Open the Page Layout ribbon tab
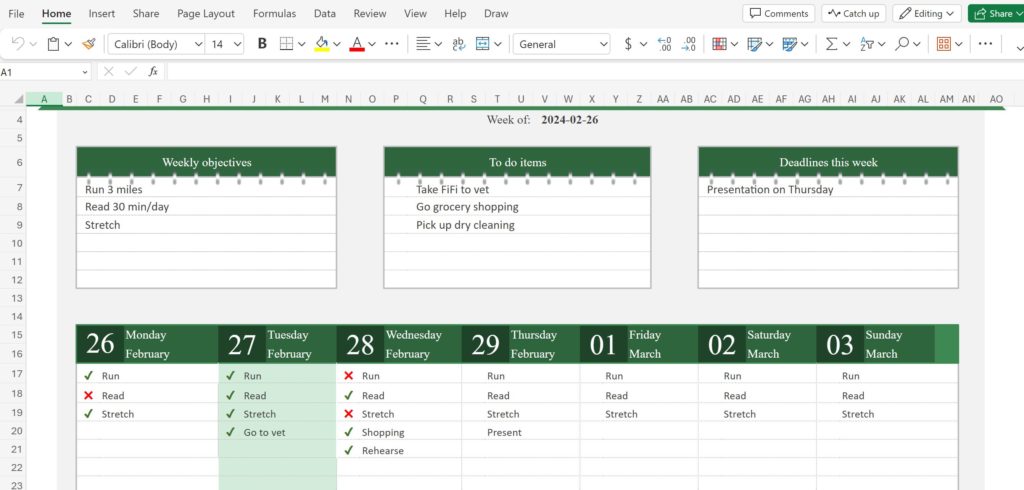 click(x=206, y=14)
